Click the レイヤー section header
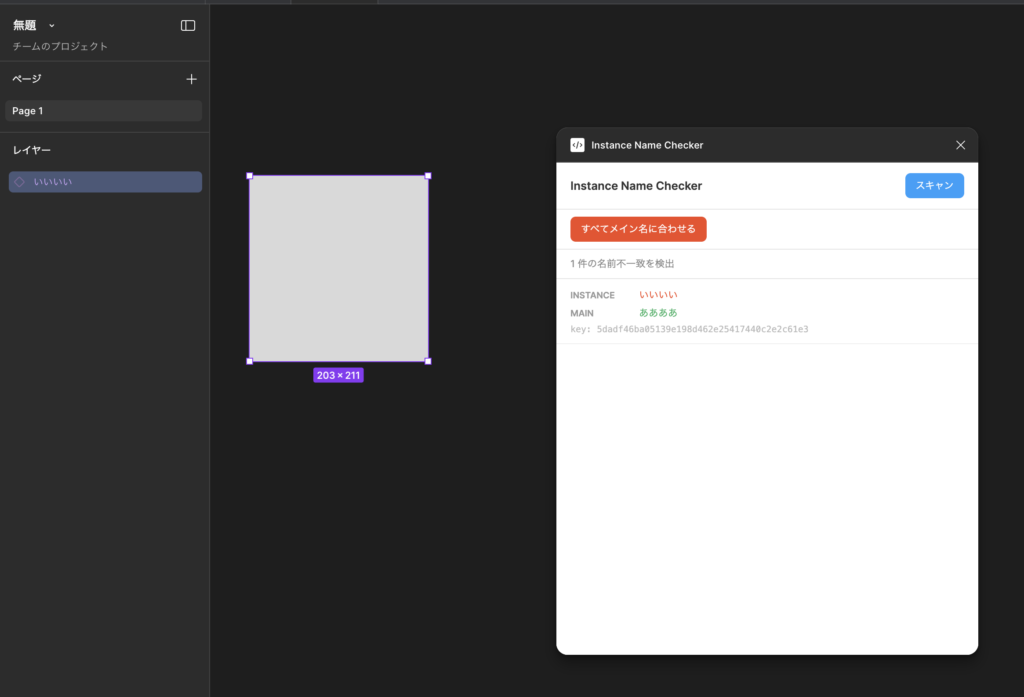1024x697 pixels. point(32,150)
